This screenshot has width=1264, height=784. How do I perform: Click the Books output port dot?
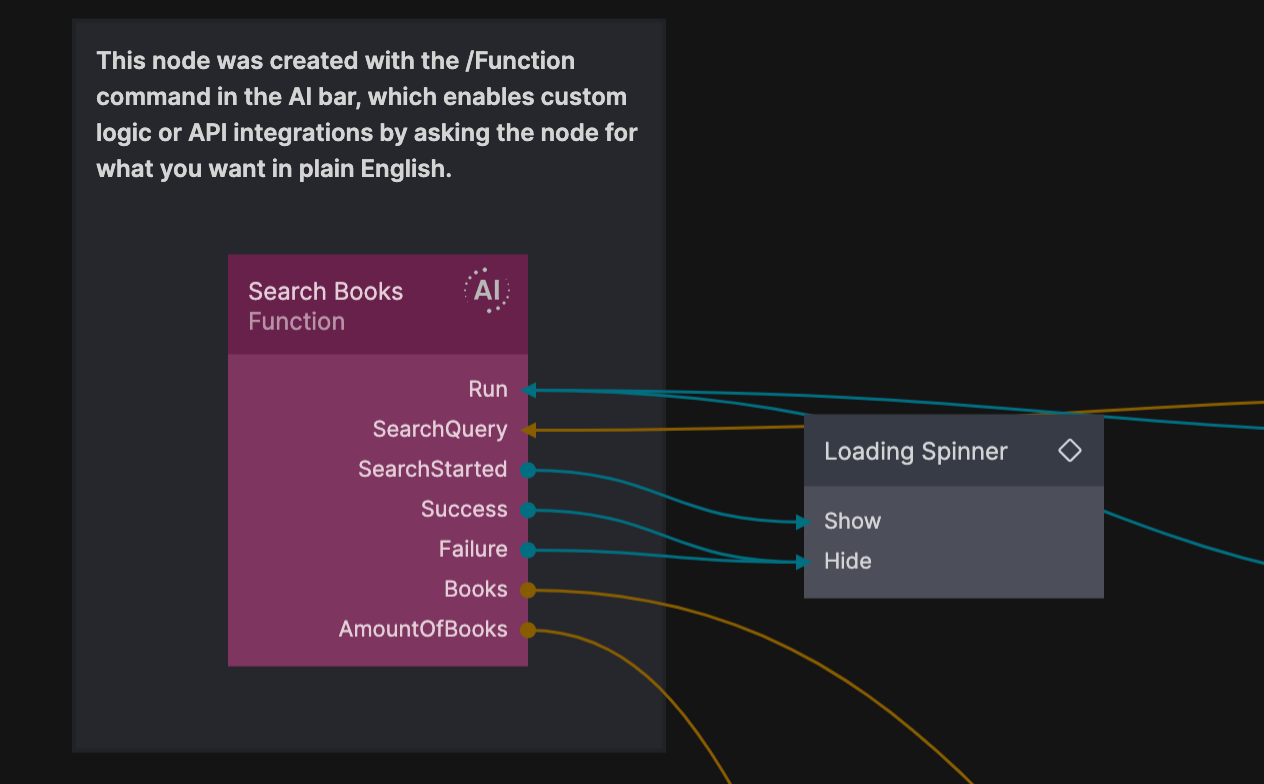528,590
